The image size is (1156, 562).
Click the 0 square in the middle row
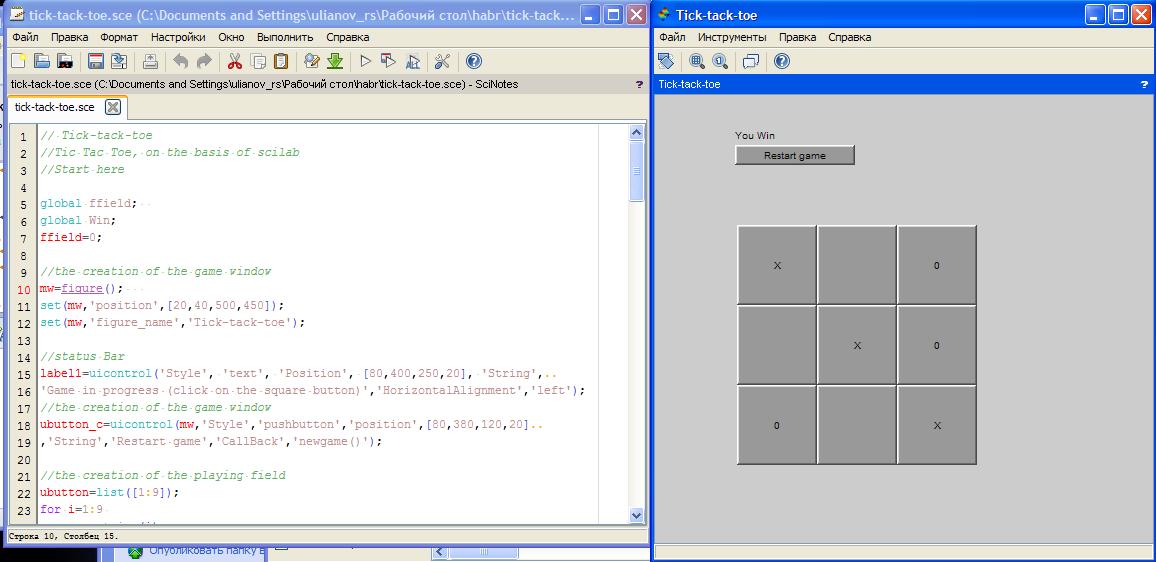[937, 345]
